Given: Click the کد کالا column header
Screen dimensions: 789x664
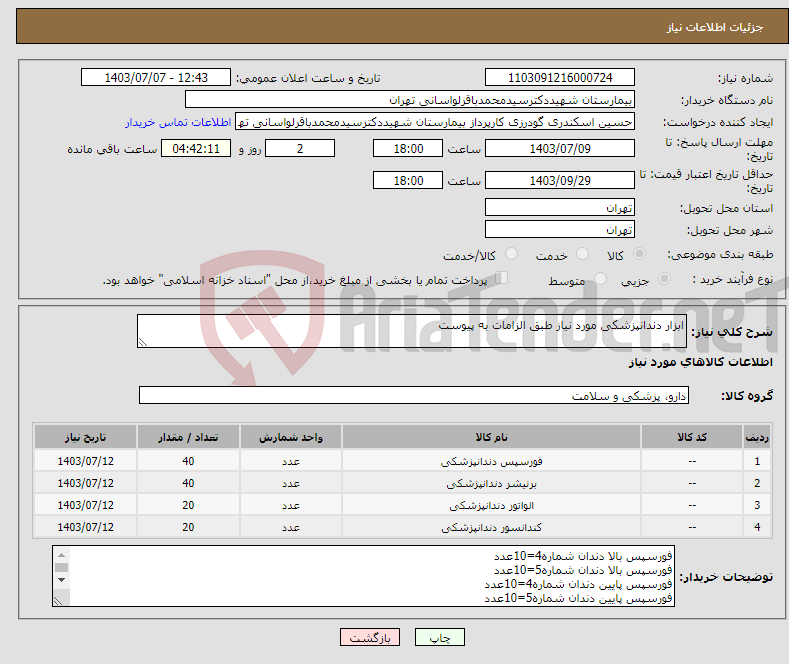Looking at the screenshot, I should click(692, 437).
